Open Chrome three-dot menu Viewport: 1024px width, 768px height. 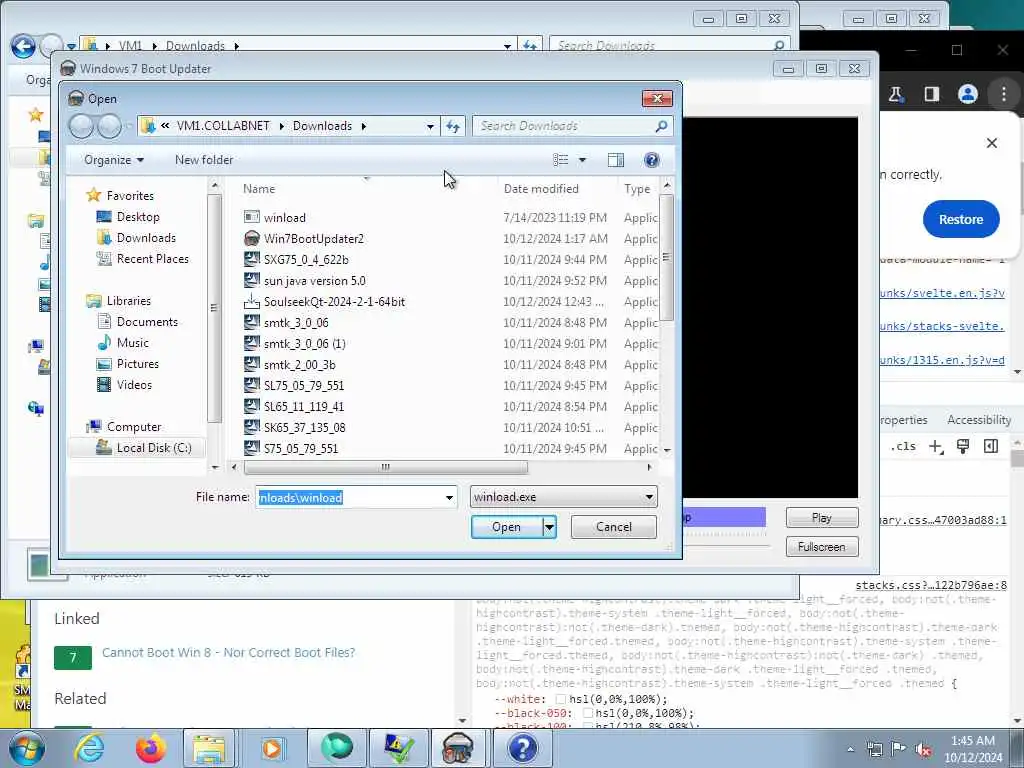click(x=1004, y=94)
